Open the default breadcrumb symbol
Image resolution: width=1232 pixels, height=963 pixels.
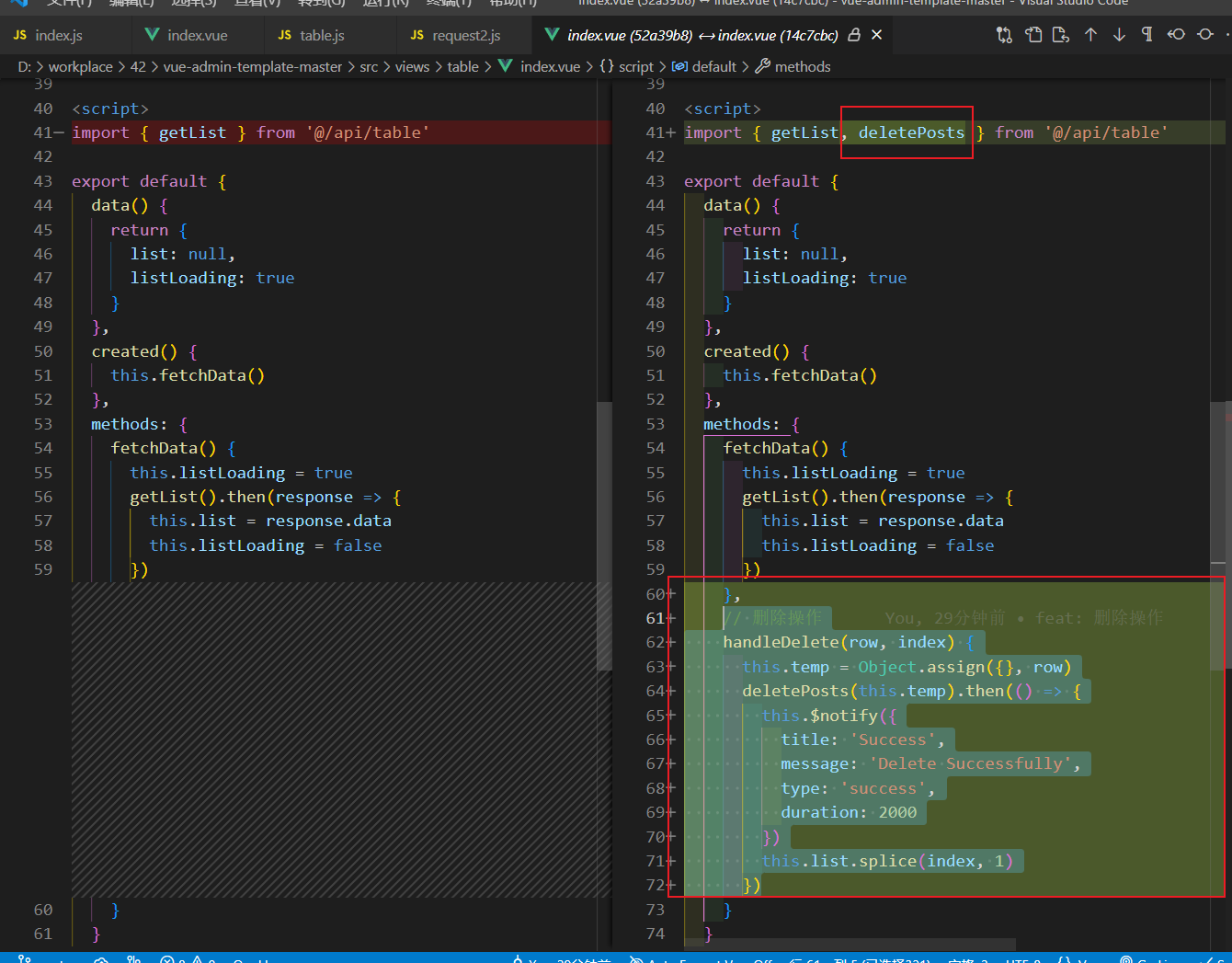(714, 66)
